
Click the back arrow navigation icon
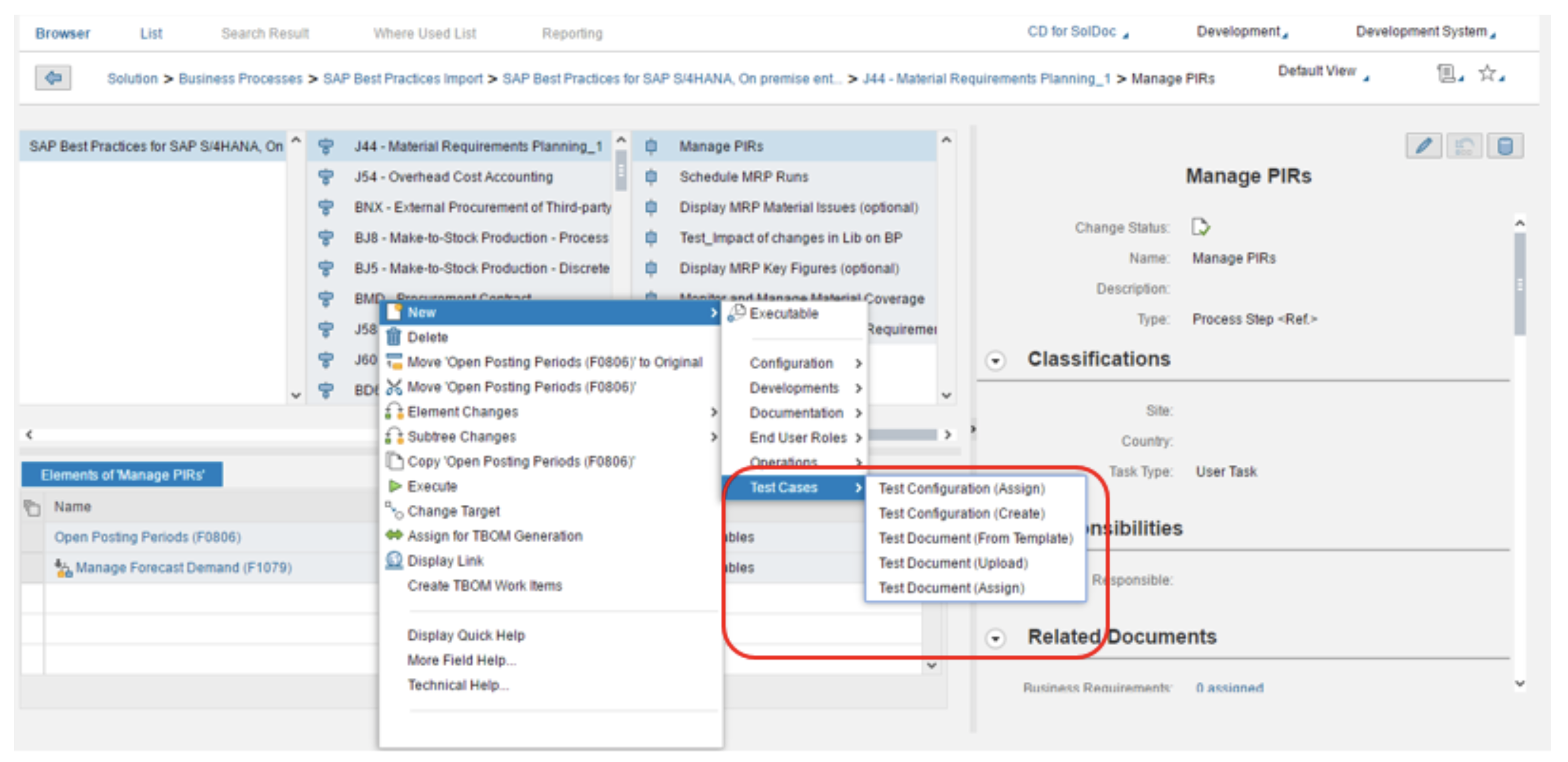click(x=53, y=78)
